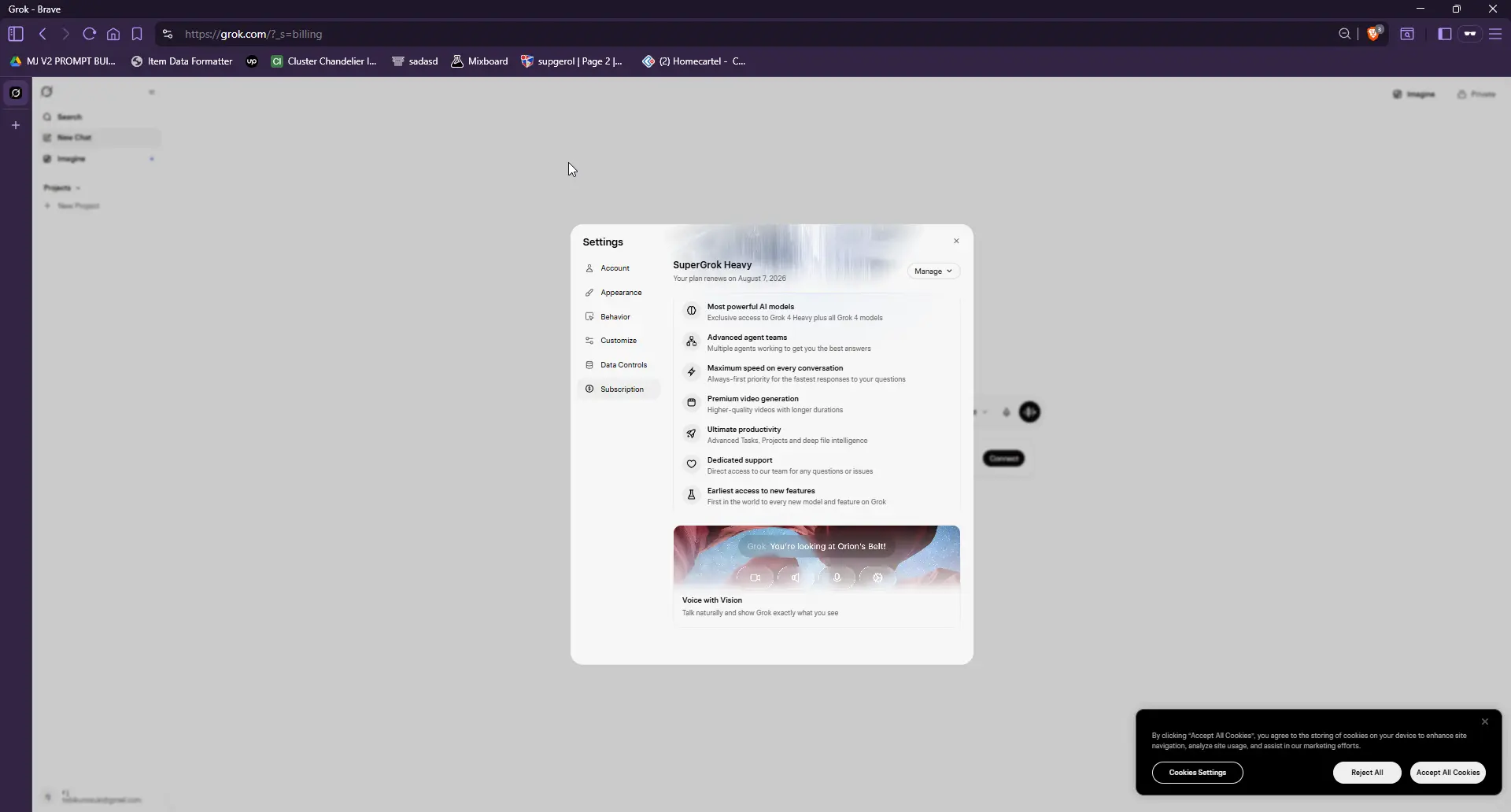Go back to the previous page

tap(43, 34)
